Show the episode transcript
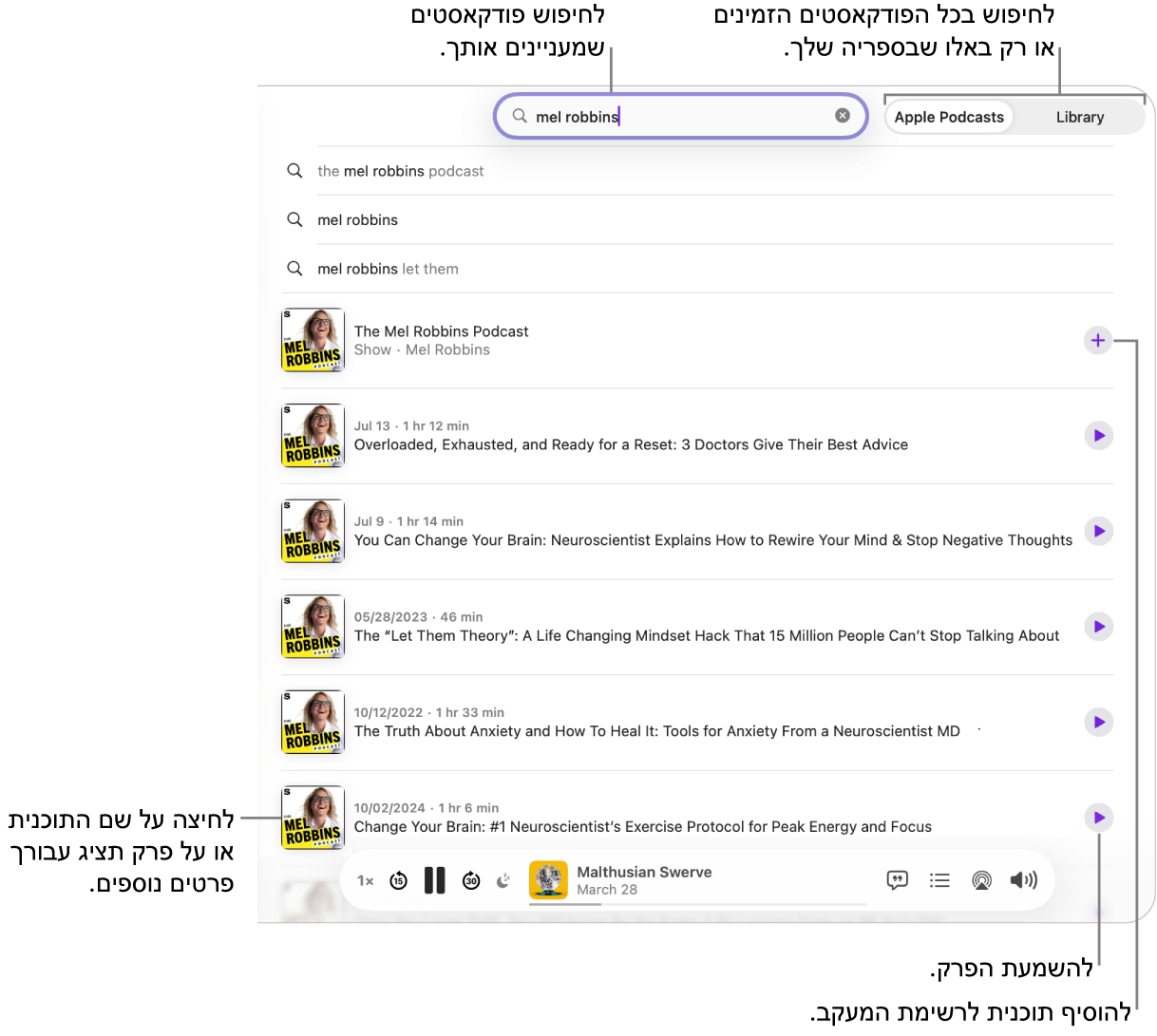The image size is (1157, 1036). [x=898, y=880]
